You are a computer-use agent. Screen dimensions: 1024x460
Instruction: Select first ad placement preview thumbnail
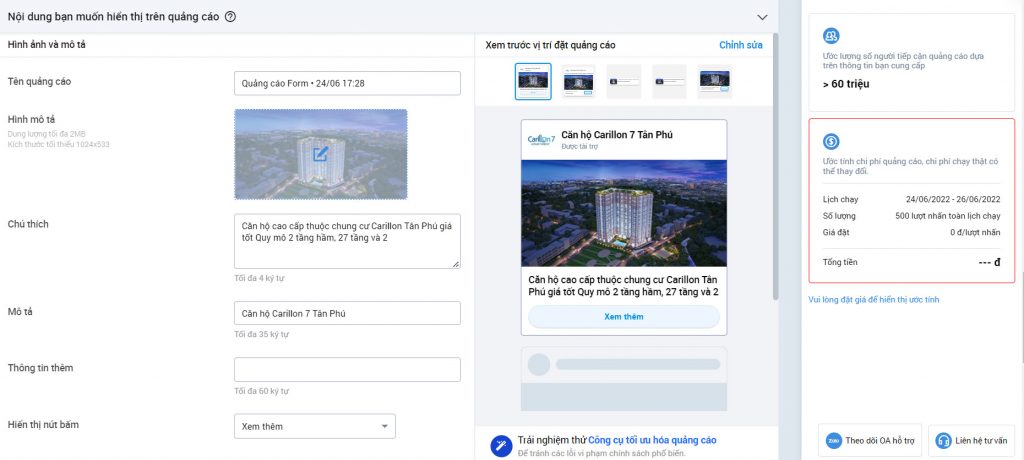[x=533, y=81]
